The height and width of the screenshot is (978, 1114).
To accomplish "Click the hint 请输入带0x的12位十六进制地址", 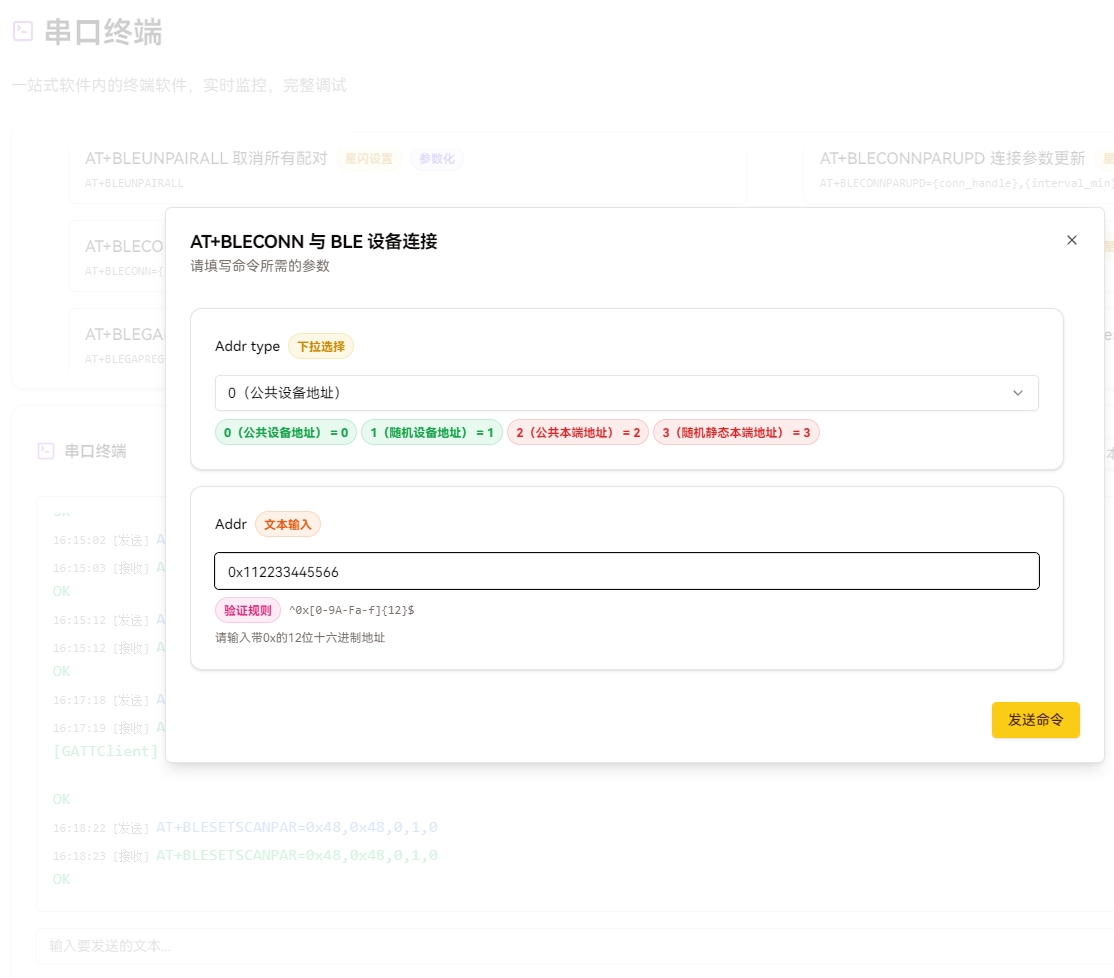I will [x=300, y=638].
